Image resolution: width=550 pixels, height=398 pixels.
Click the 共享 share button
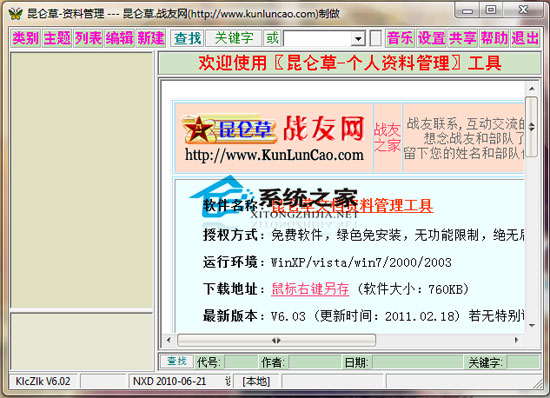pyautogui.click(x=463, y=38)
